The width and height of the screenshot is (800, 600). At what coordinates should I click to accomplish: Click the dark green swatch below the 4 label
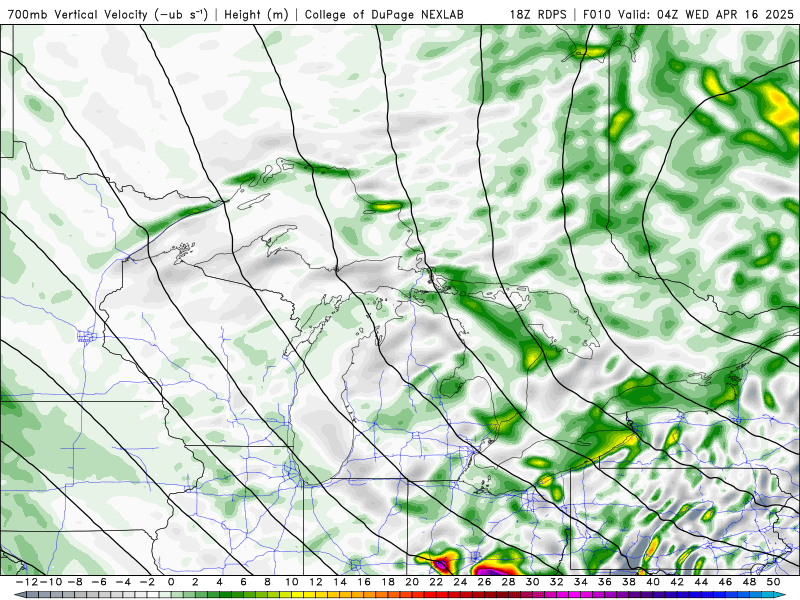click(x=226, y=594)
